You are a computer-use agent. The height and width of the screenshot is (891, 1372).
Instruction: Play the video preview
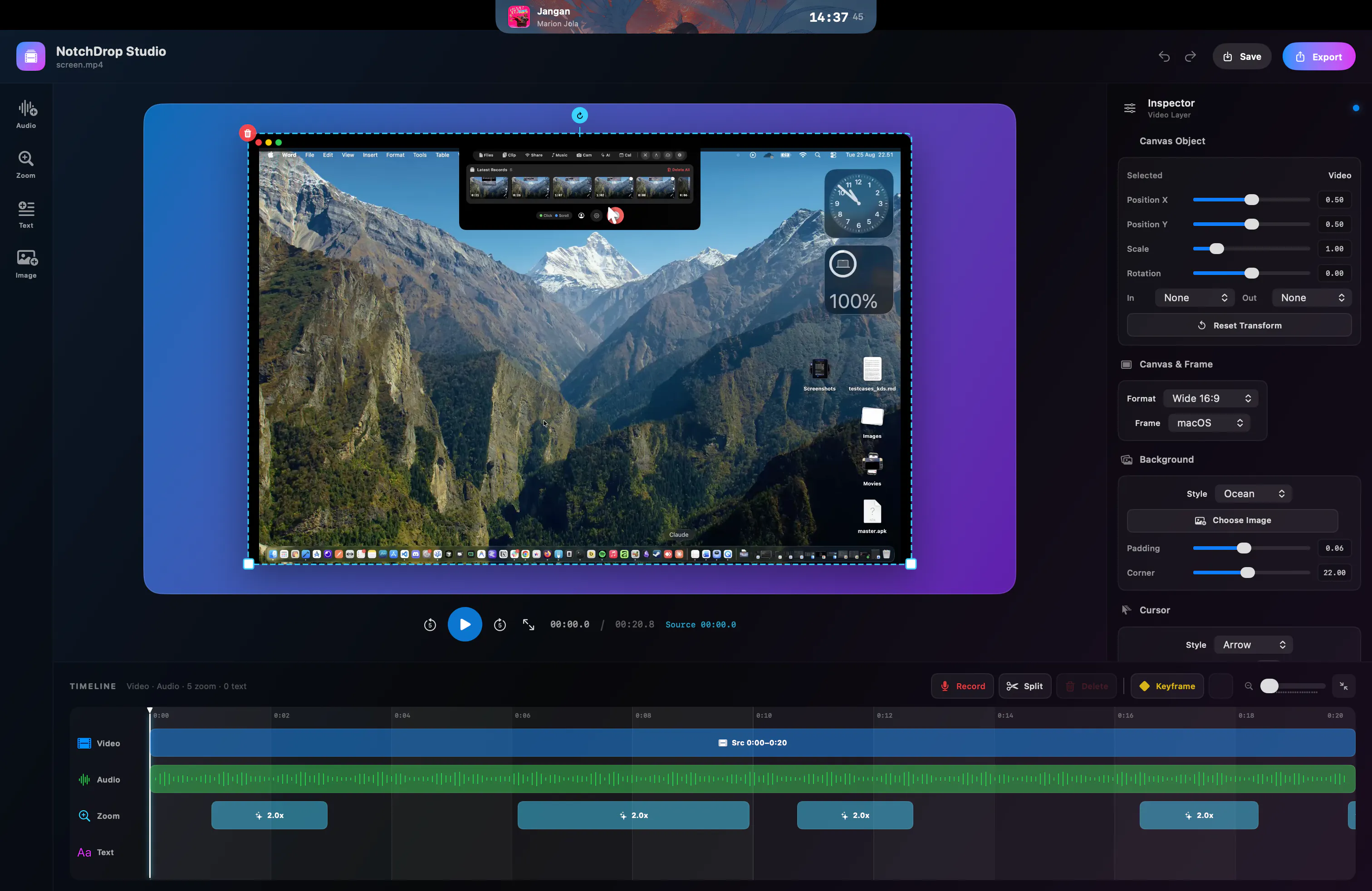(465, 624)
